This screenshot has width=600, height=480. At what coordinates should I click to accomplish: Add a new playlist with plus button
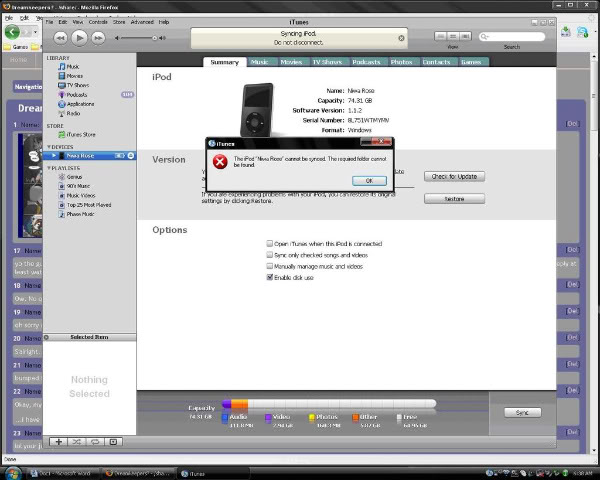[x=59, y=442]
